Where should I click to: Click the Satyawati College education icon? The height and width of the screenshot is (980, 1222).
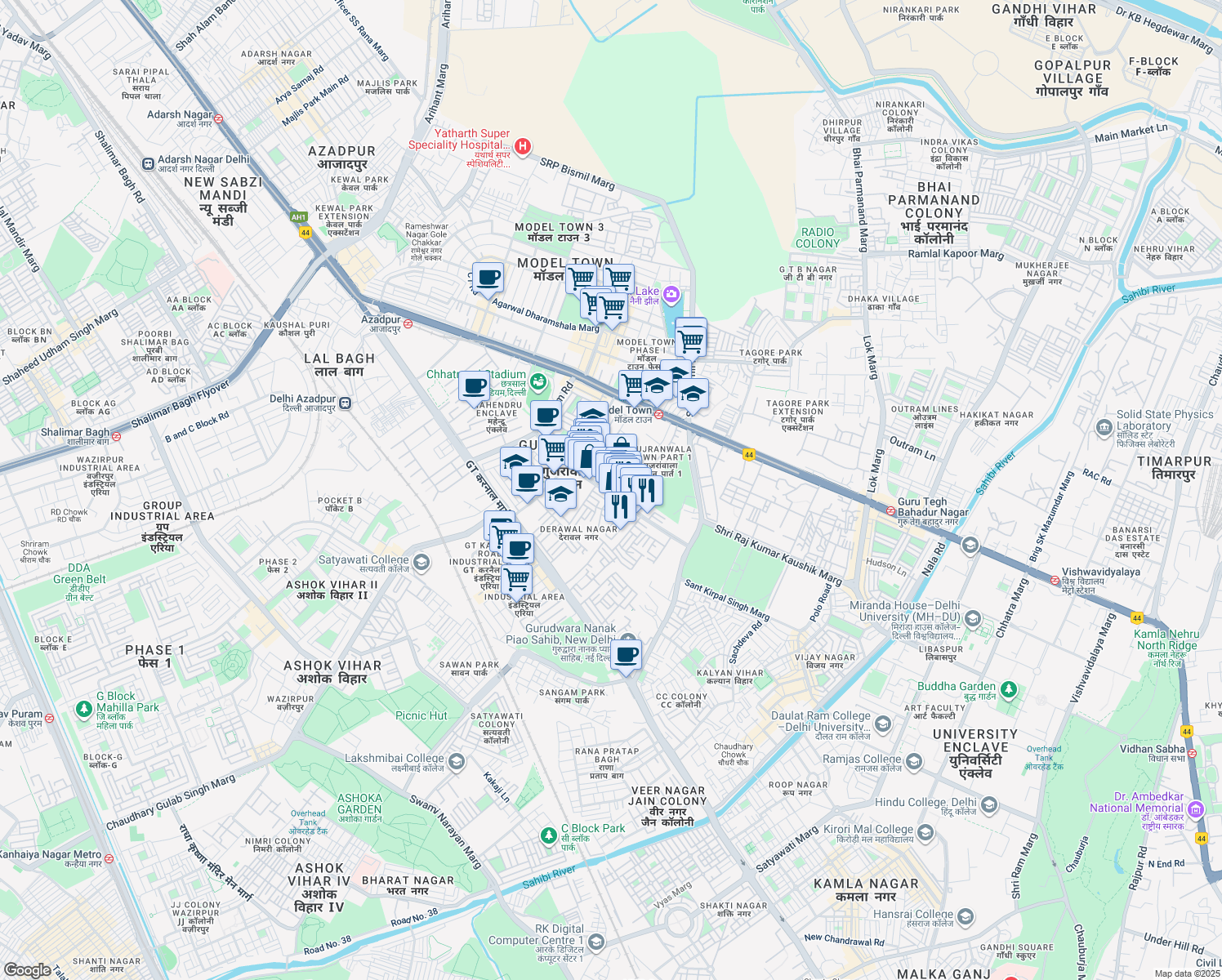tap(421, 562)
